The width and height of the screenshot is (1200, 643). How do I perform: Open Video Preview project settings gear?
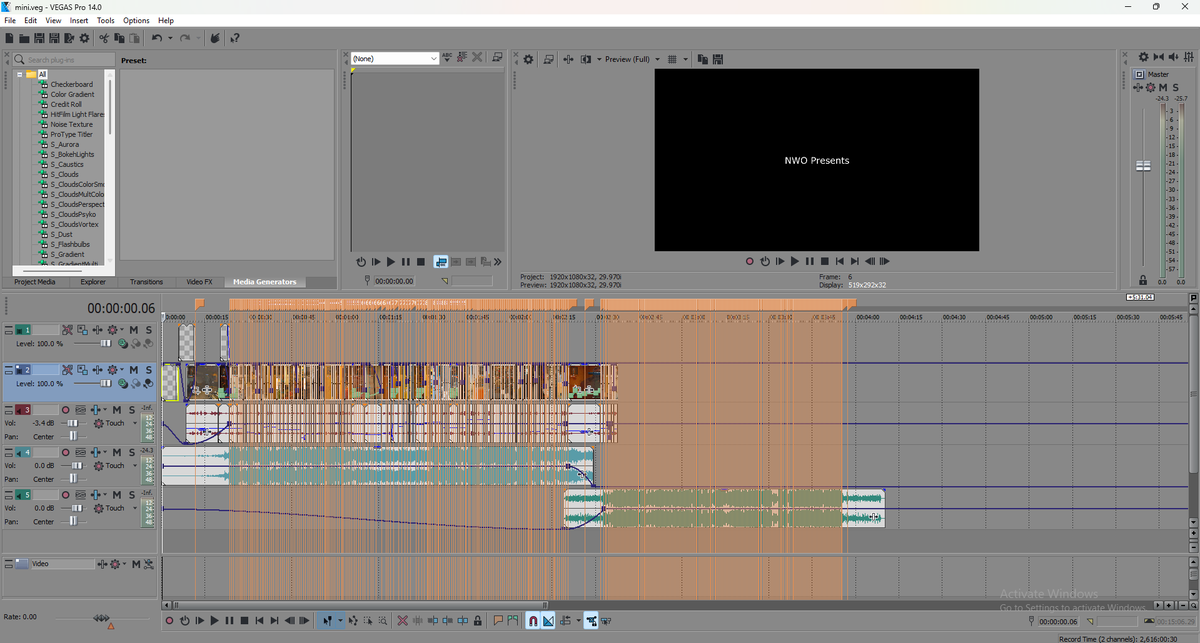coord(529,59)
